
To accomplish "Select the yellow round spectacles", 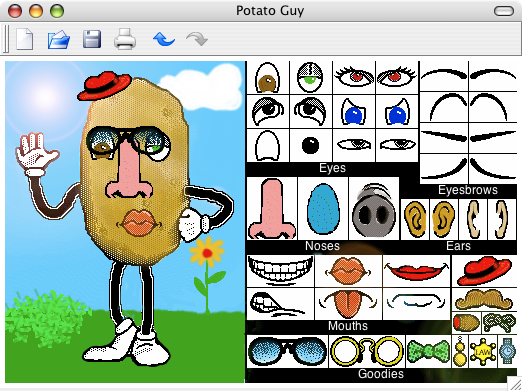I will coord(367,351).
